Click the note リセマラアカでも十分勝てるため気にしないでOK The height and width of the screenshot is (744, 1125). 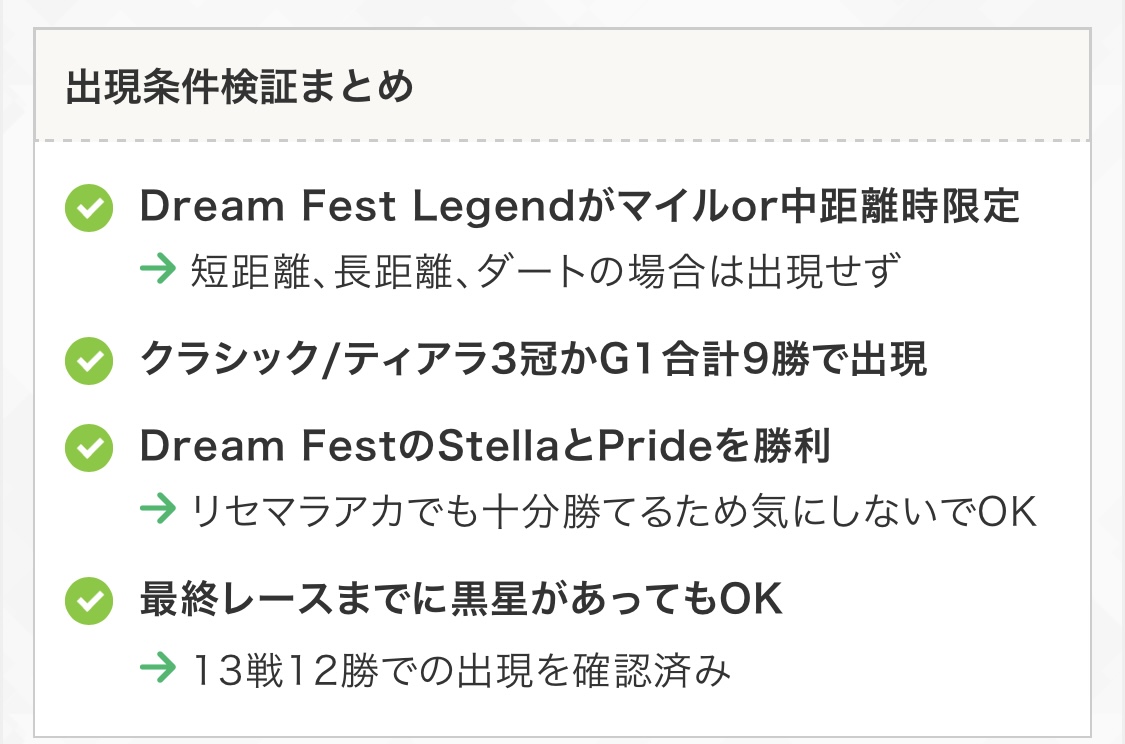point(613,511)
